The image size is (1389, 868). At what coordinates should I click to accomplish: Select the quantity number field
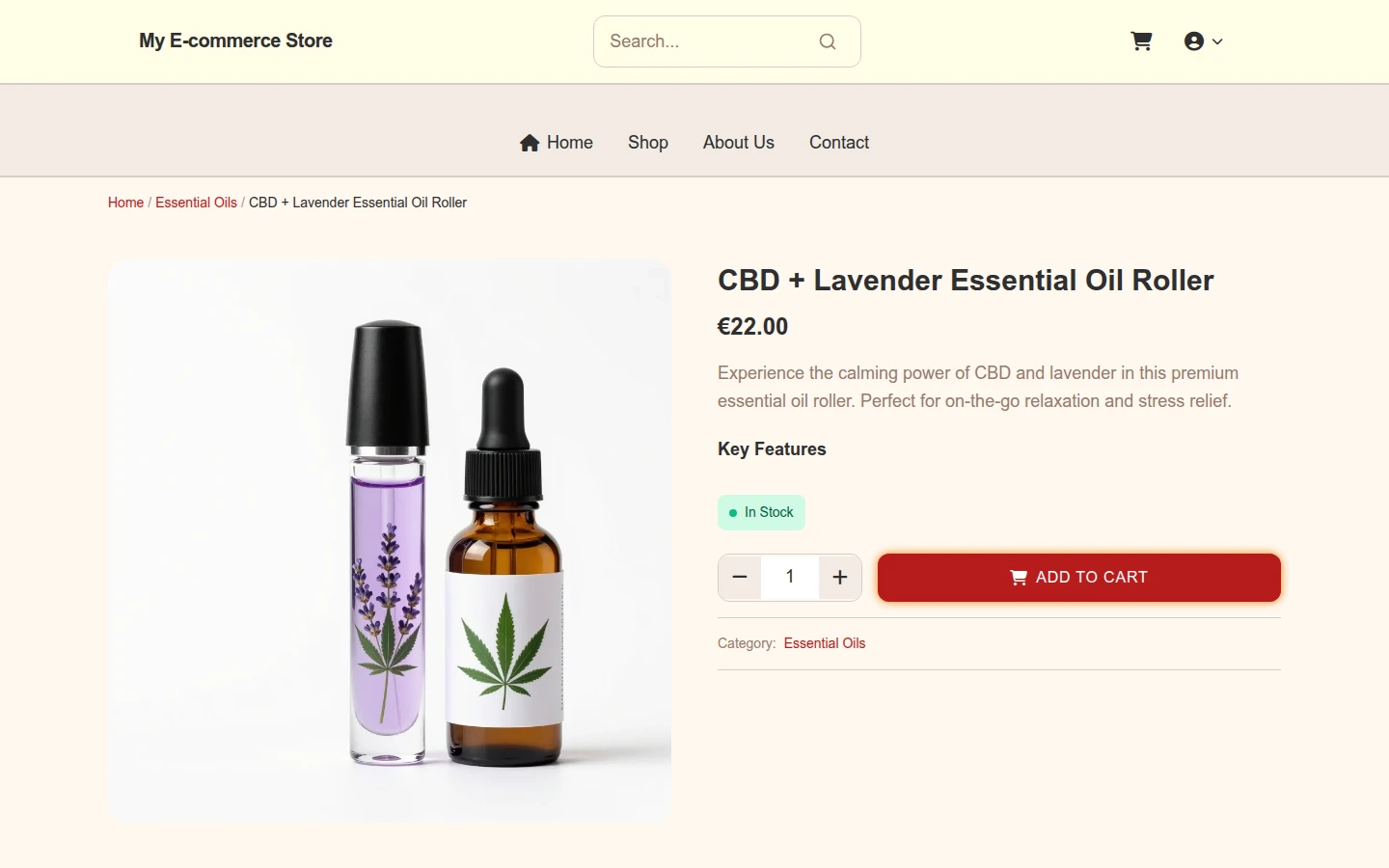pos(790,578)
